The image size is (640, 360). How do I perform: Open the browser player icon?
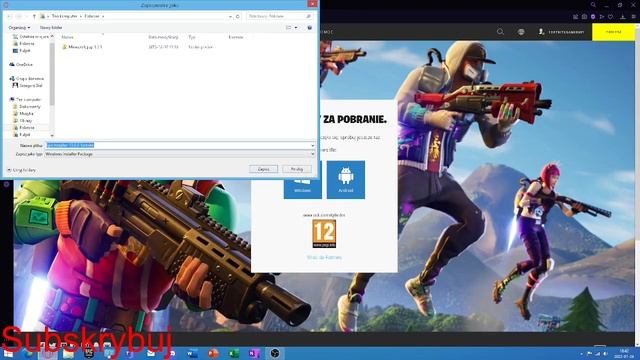602,17
